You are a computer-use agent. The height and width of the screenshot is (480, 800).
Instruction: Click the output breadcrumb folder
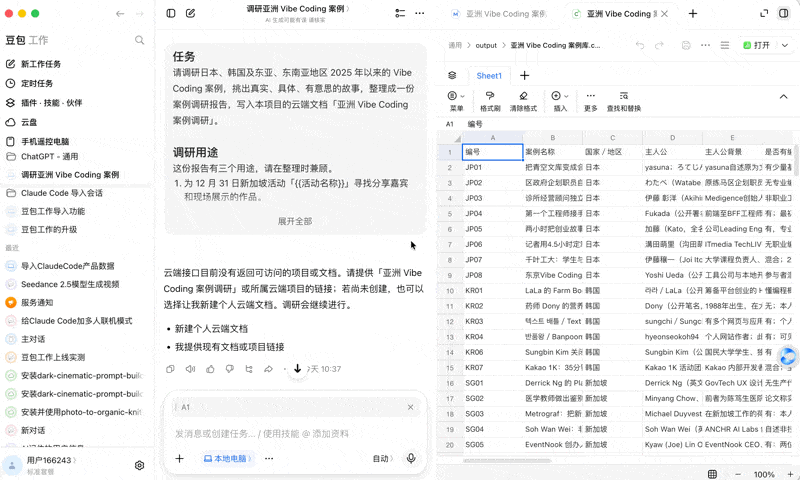coord(486,45)
